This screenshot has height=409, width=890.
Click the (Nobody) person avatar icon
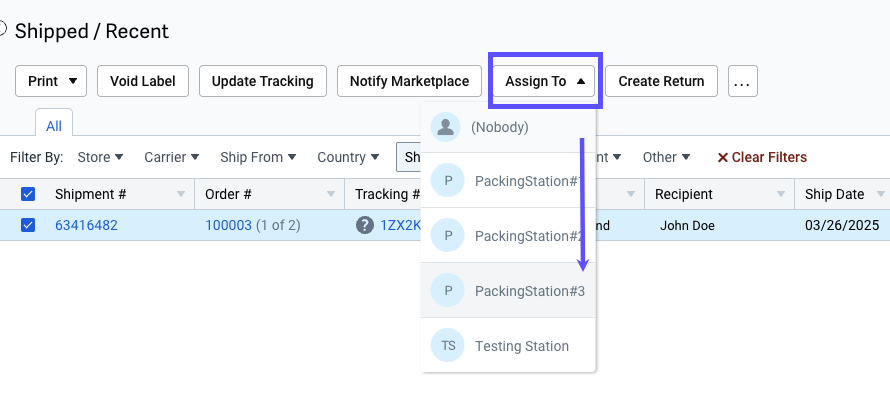pos(446,127)
